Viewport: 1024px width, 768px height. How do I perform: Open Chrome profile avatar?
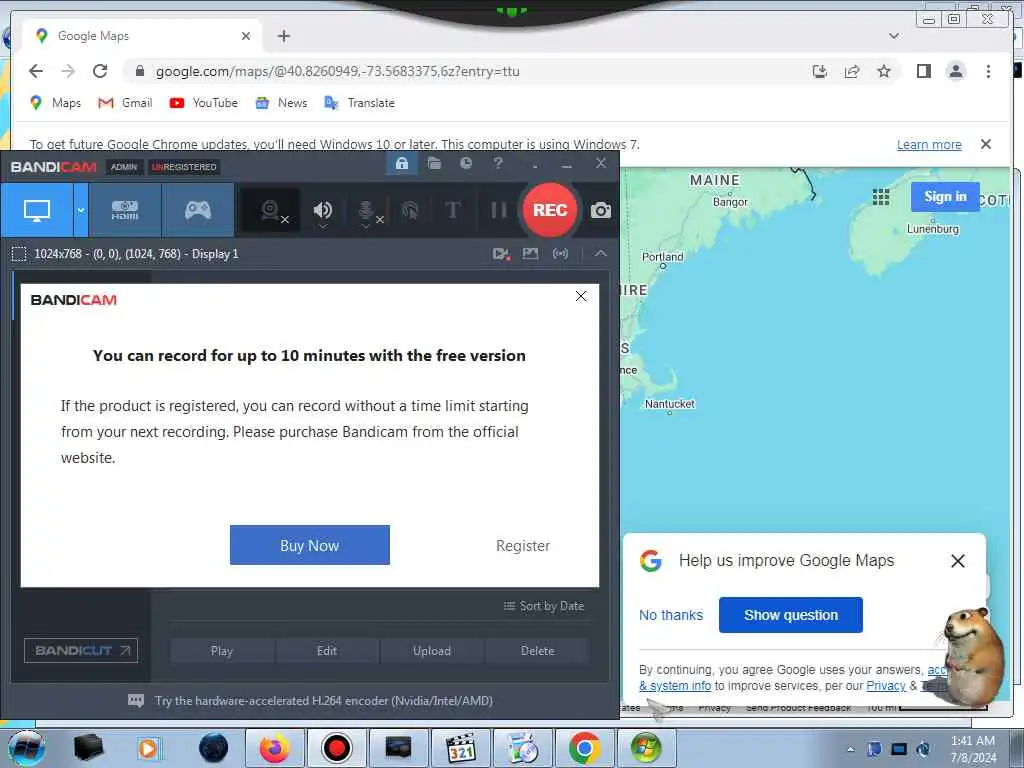(956, 71)
